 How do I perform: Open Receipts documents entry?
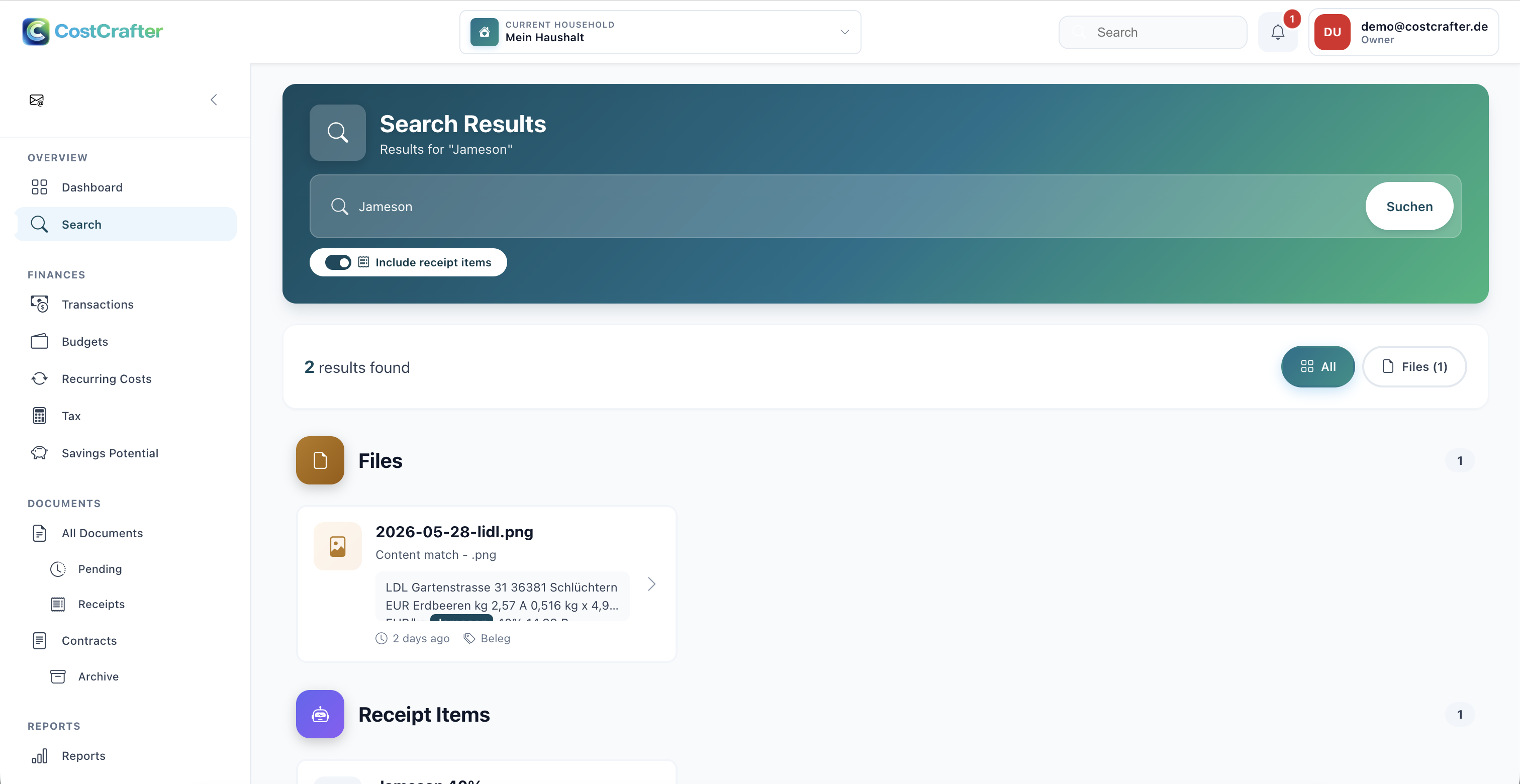102,604
